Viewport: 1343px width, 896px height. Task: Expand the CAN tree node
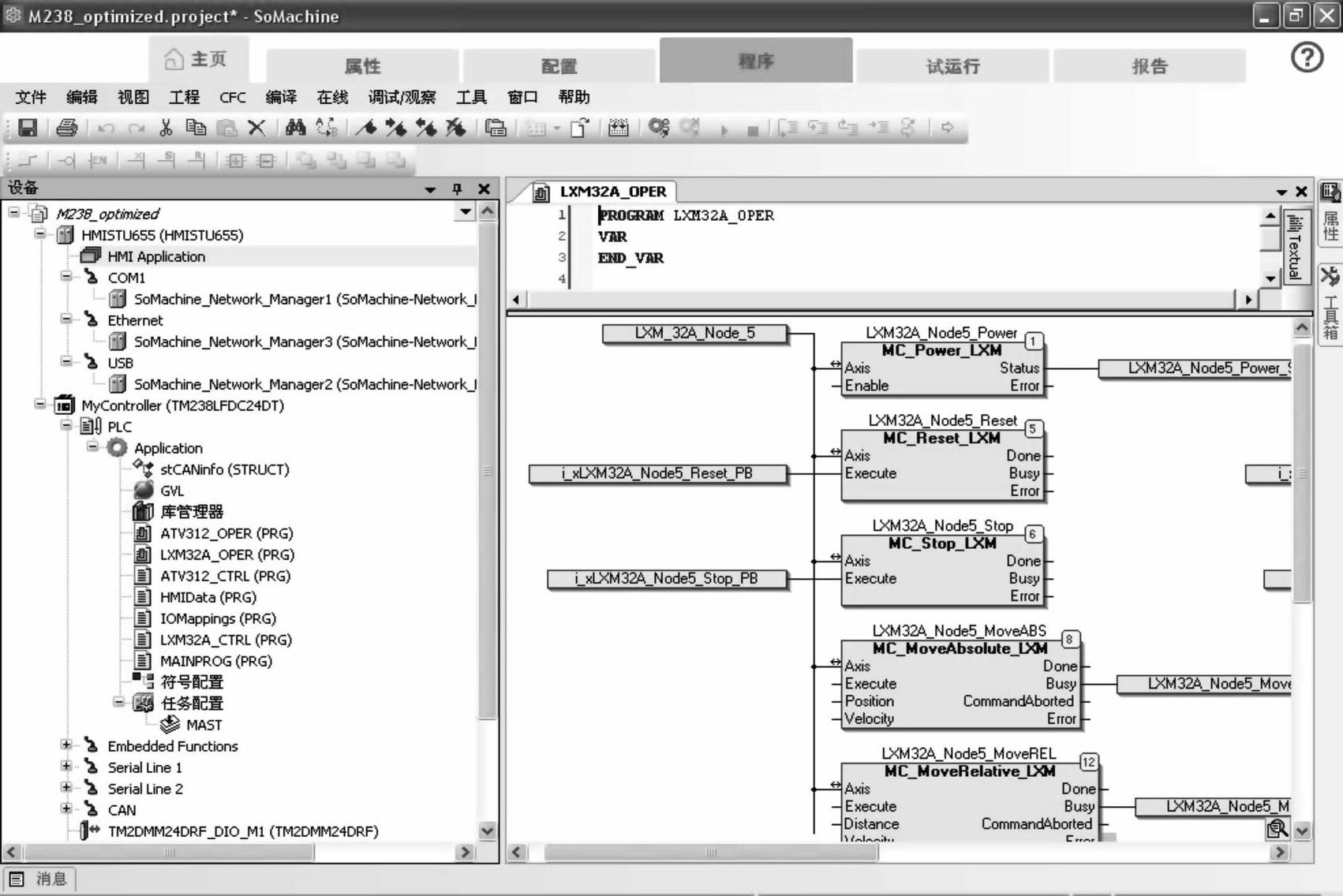click(66, 809)
